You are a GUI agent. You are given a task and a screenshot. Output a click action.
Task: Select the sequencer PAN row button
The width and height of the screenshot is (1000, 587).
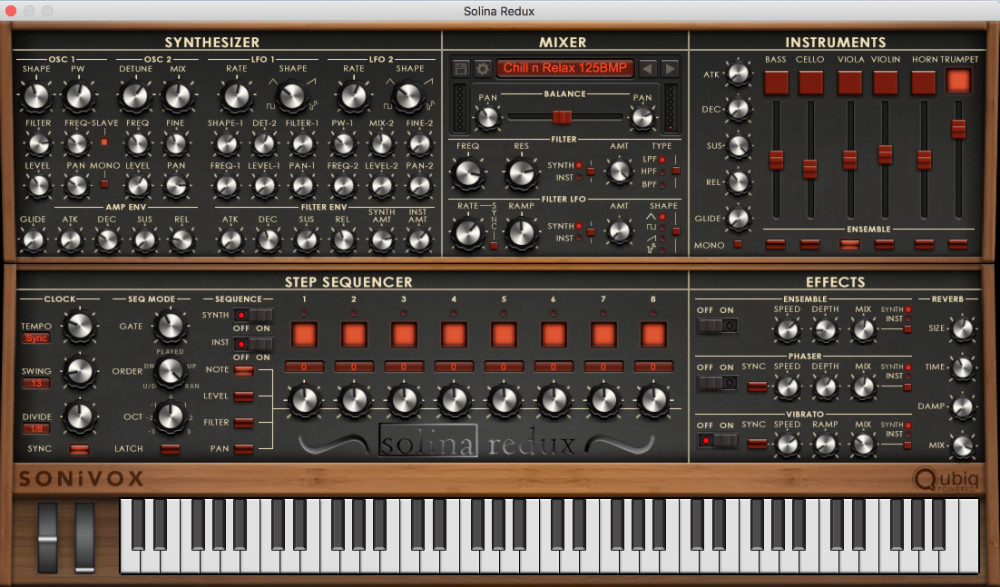(244, 449)
